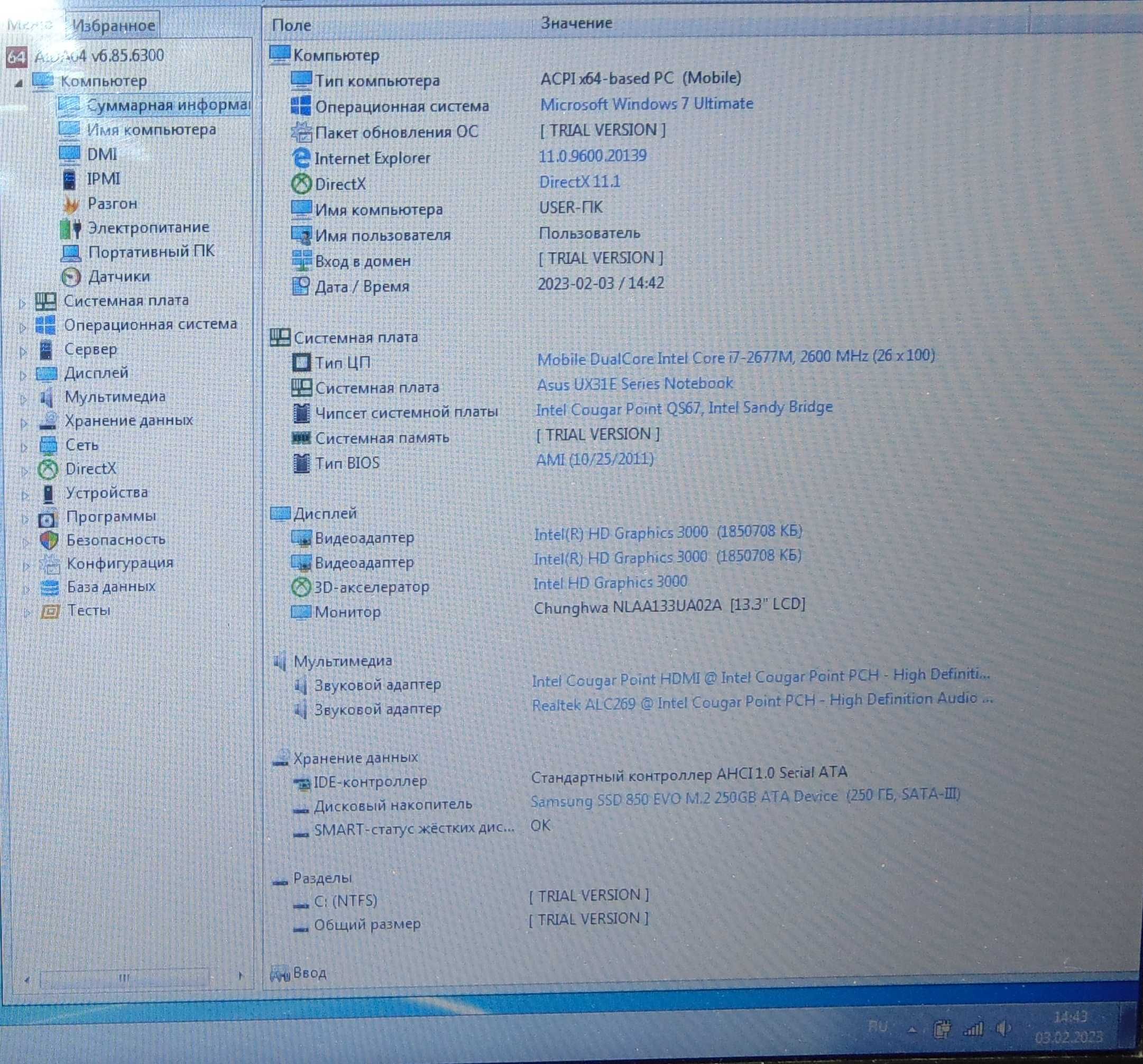The width and height of the screenshot is (1143, 1064).
Task: Click the Конфигурация icon in tree
Action: [50, 564]
